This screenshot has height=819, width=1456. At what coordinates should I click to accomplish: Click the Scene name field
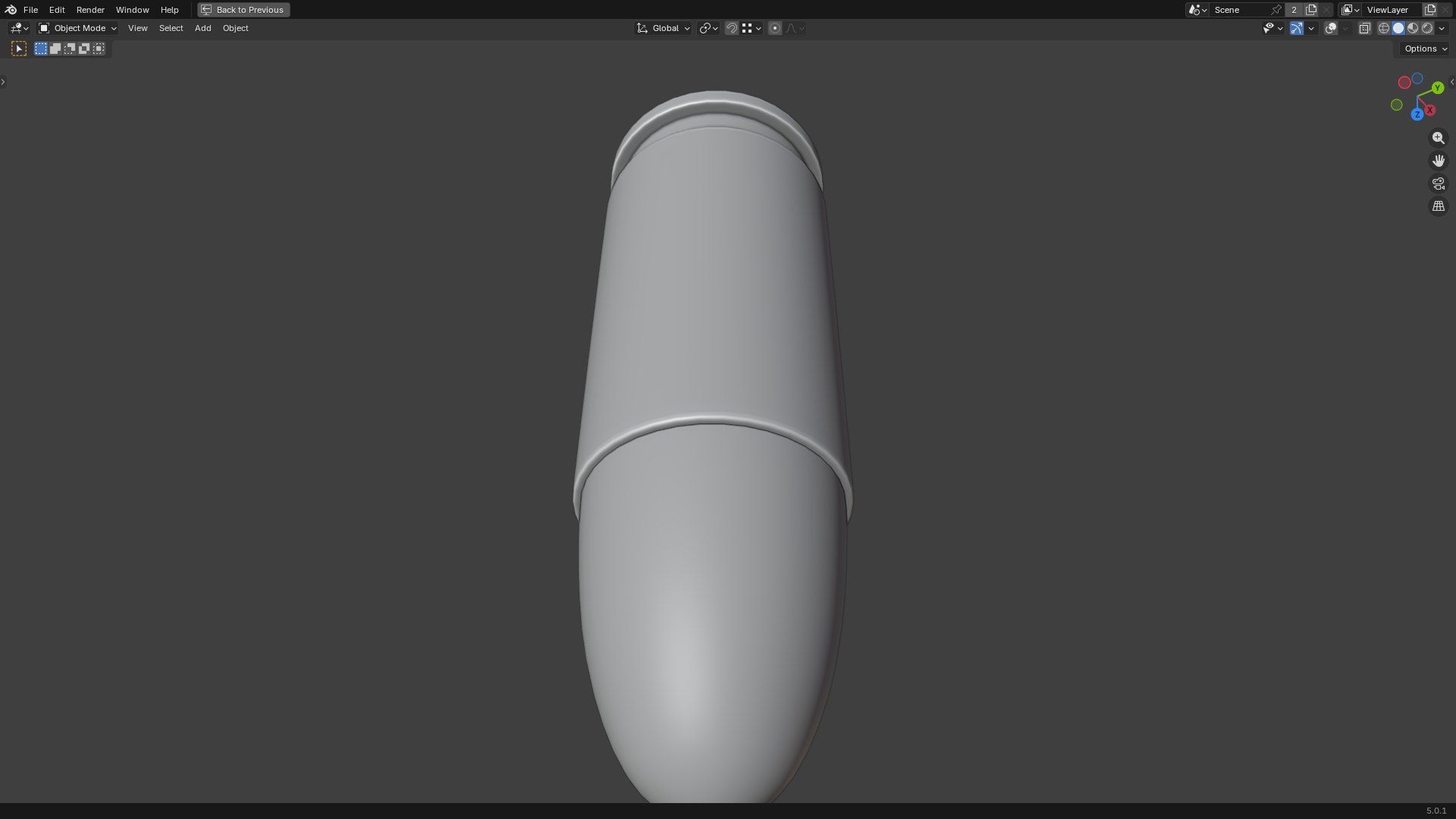click(1239, 10)
